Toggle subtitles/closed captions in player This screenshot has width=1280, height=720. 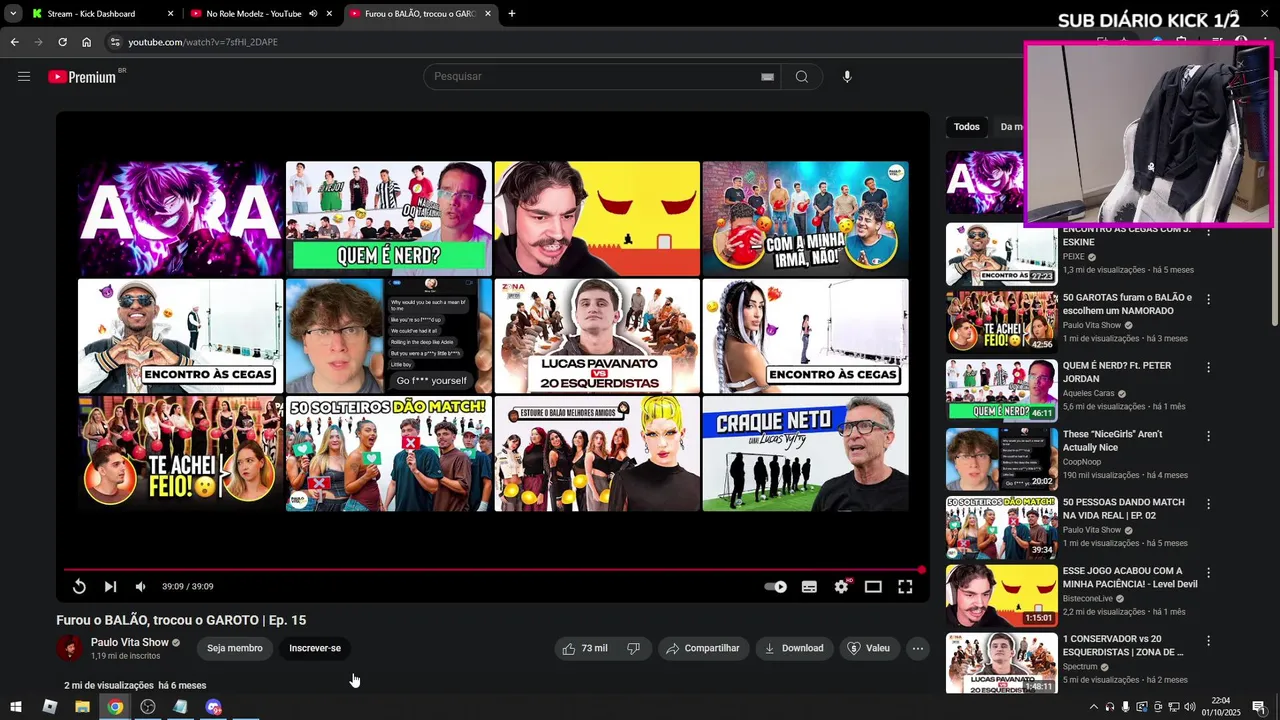click(x=809, y=587)
